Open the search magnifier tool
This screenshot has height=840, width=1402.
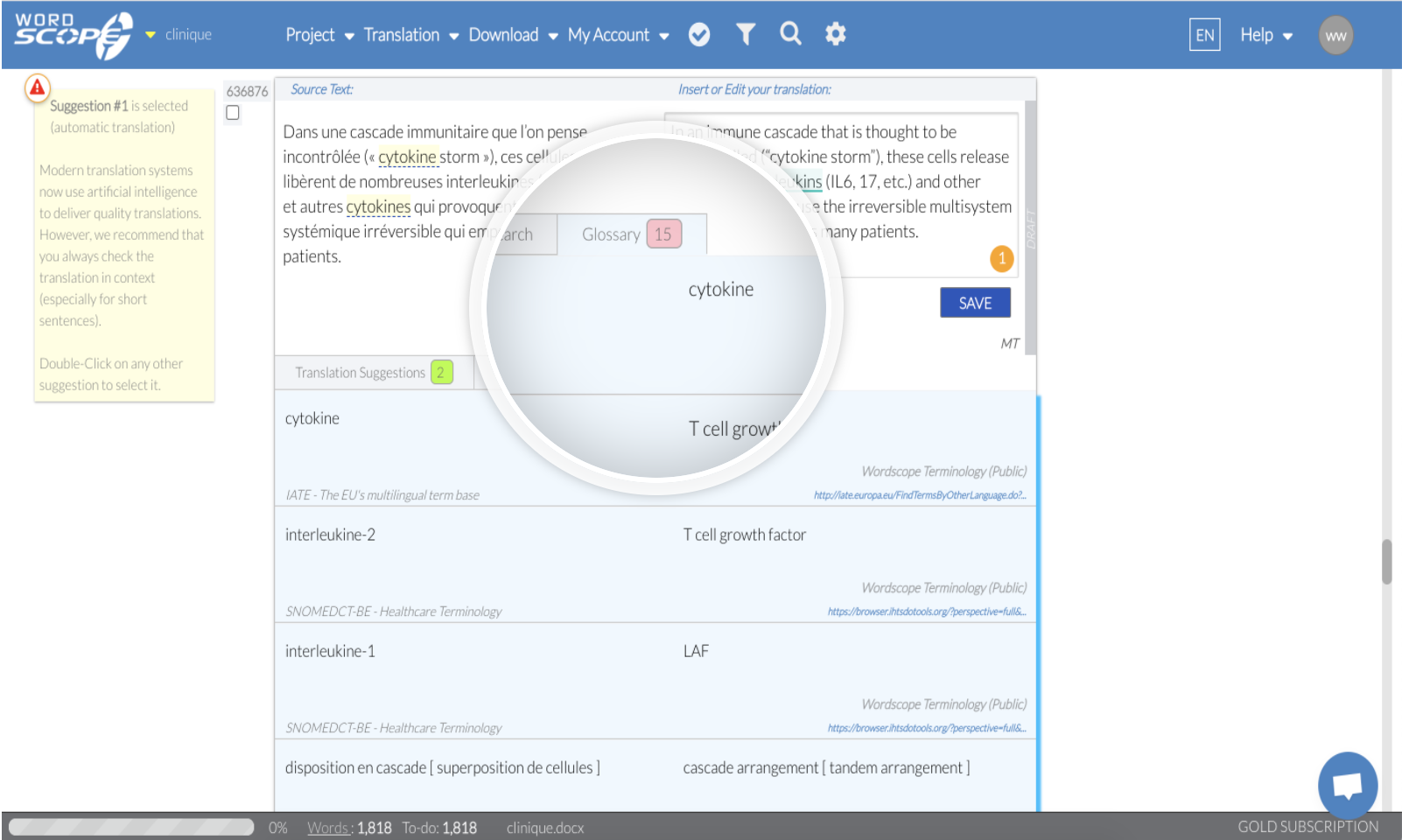pyautogui.click(x=790, y=34)
